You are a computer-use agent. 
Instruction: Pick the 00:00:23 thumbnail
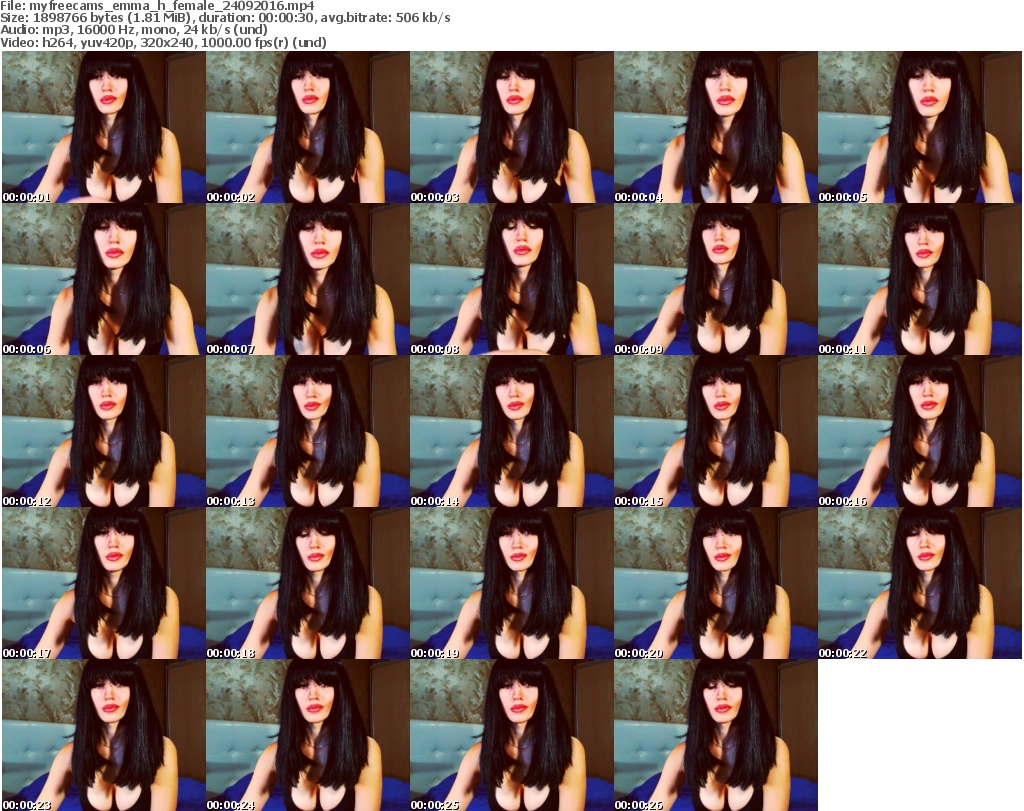tap(104, 735)
